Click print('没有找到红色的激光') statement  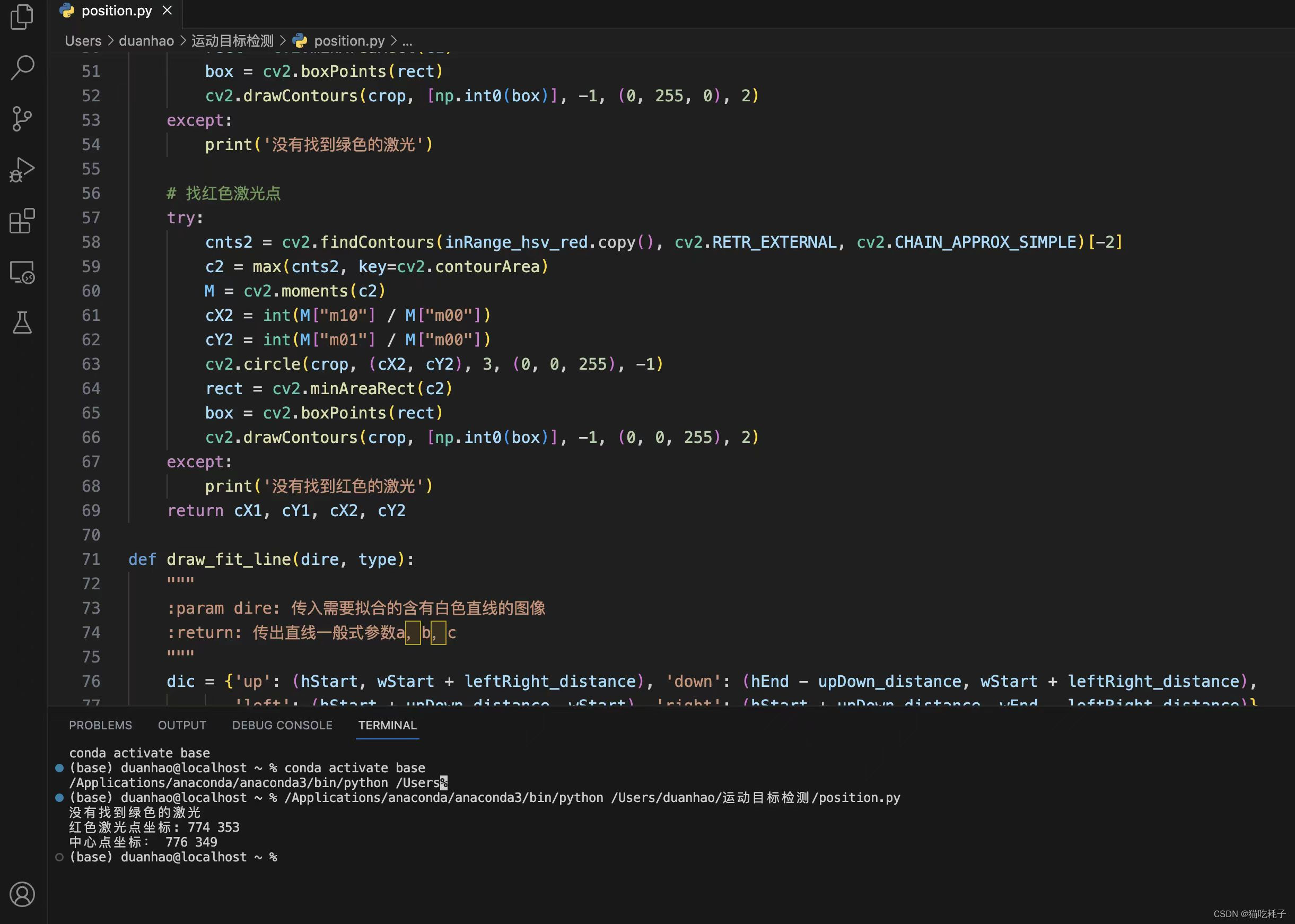(319, 486)
